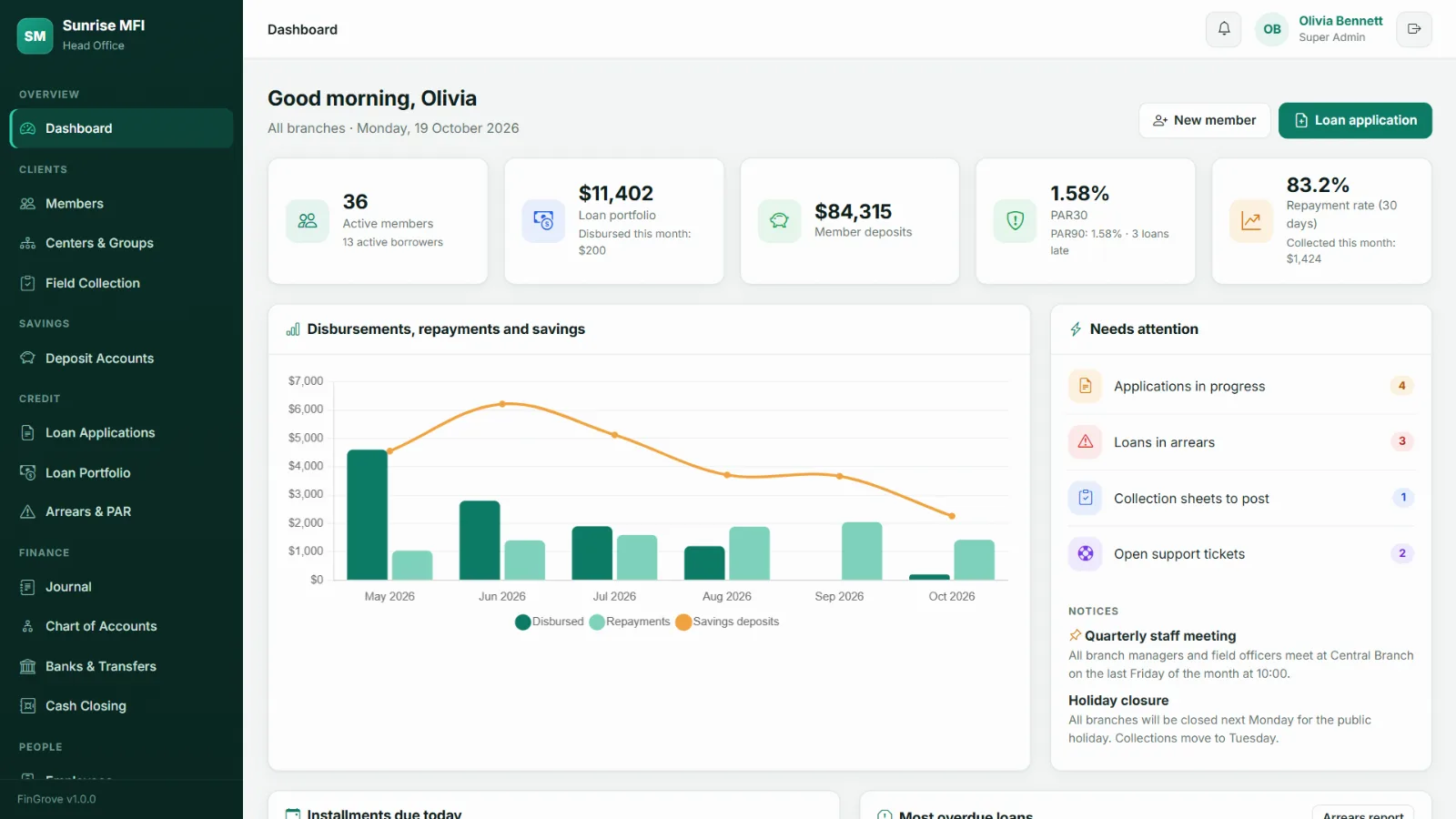This screenshot has height=819, width=1456.
Task: Click the SM Sunrise MFI logo
Action: coord(35,36)
